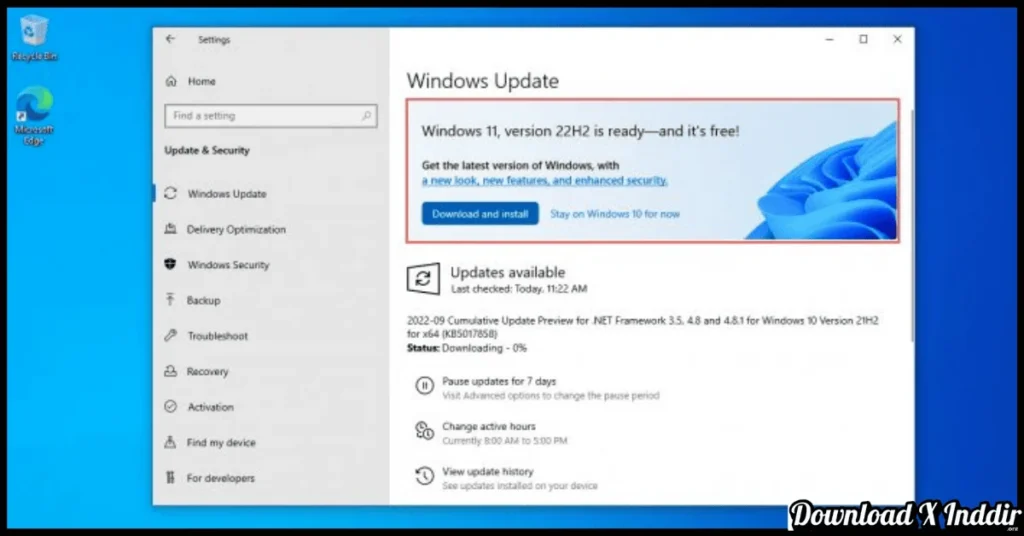Screen dimensions: 1024x536
Task: Open Delivery Optimization settings
Action: click(236, 229)
